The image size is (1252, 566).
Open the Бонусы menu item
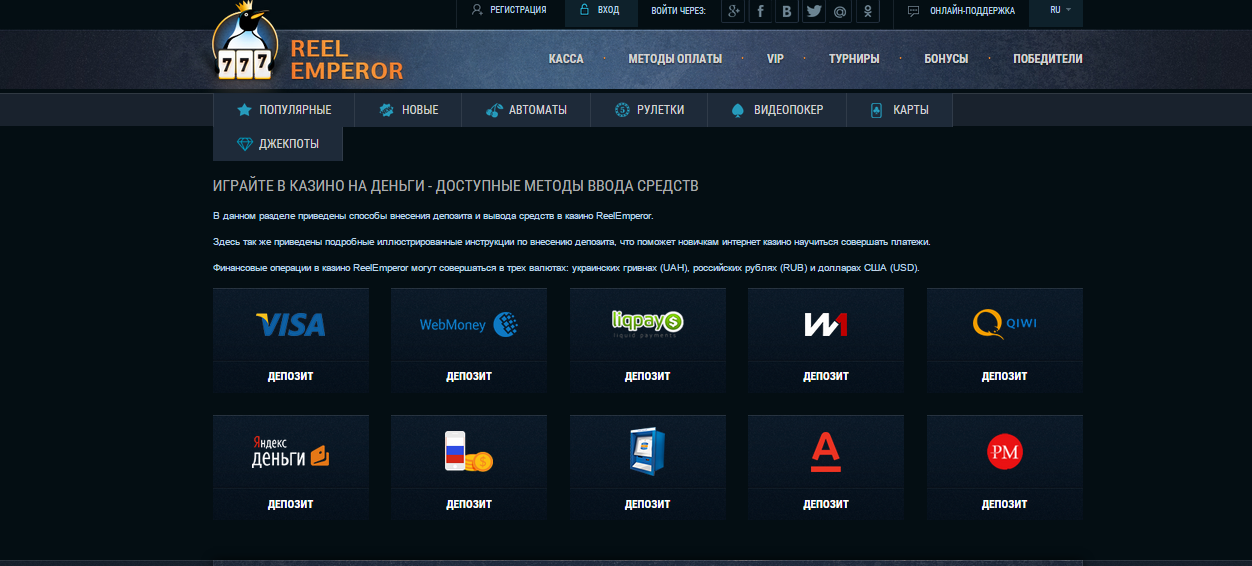pos(946,59)
